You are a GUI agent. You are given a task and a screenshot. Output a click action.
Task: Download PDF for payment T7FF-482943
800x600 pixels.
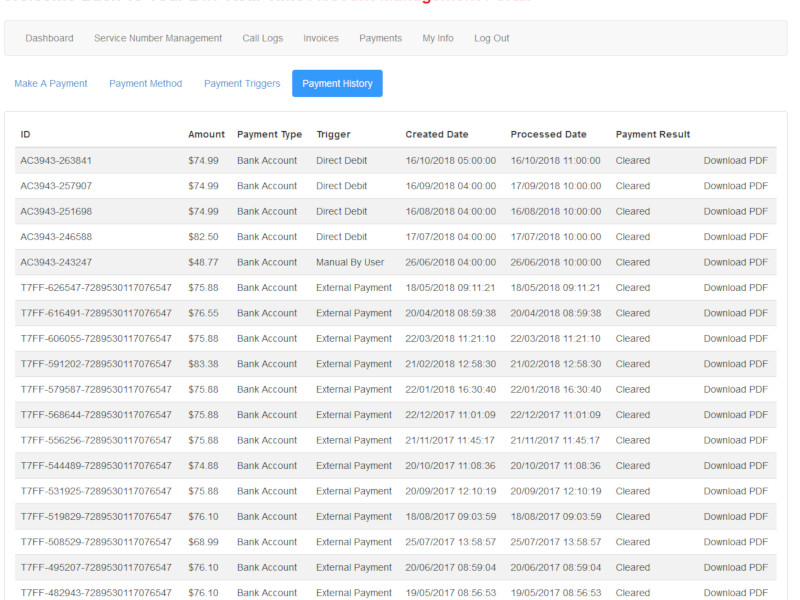point(736,592)
